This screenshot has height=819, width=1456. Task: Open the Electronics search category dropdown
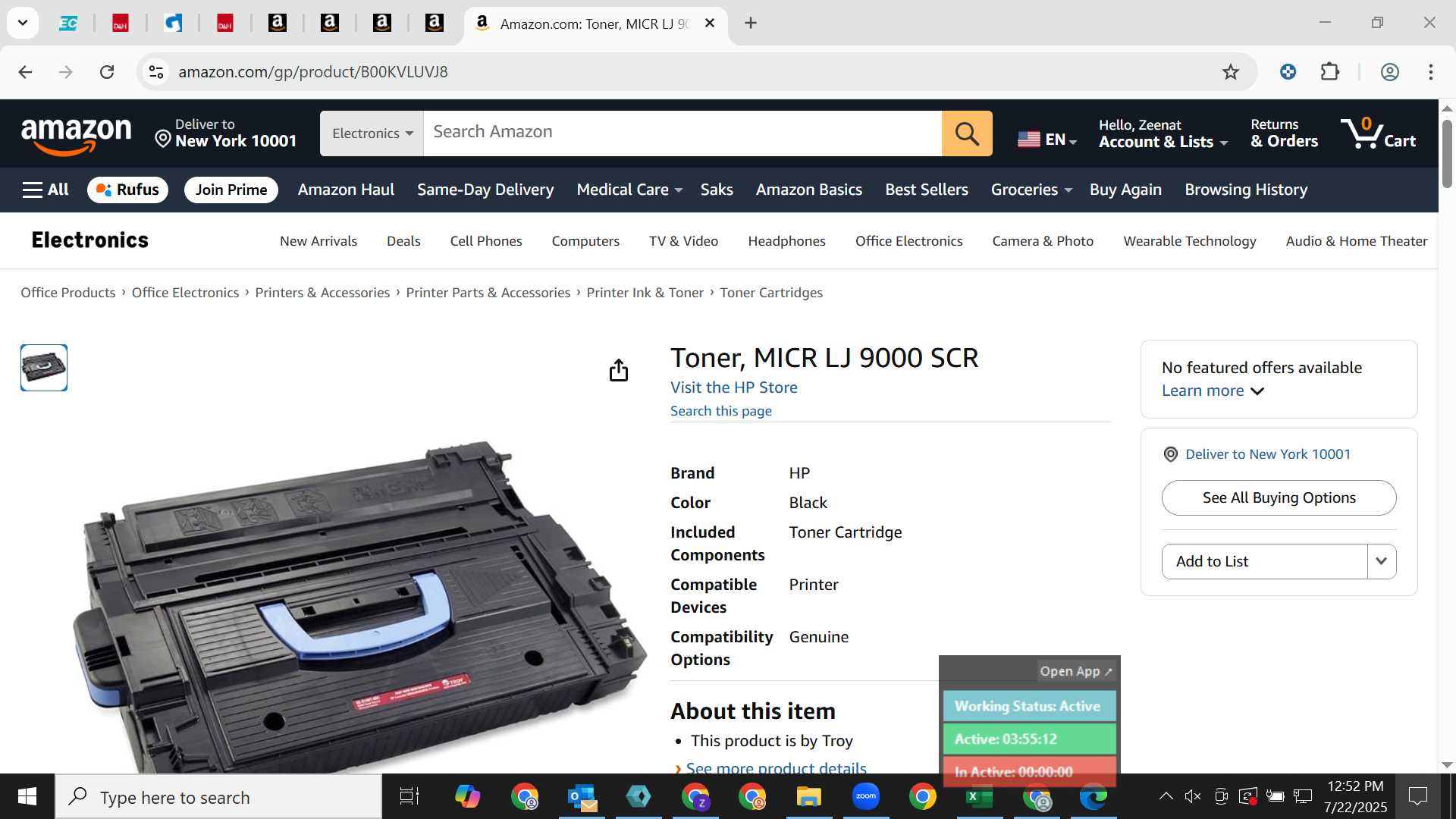[372, 133]
